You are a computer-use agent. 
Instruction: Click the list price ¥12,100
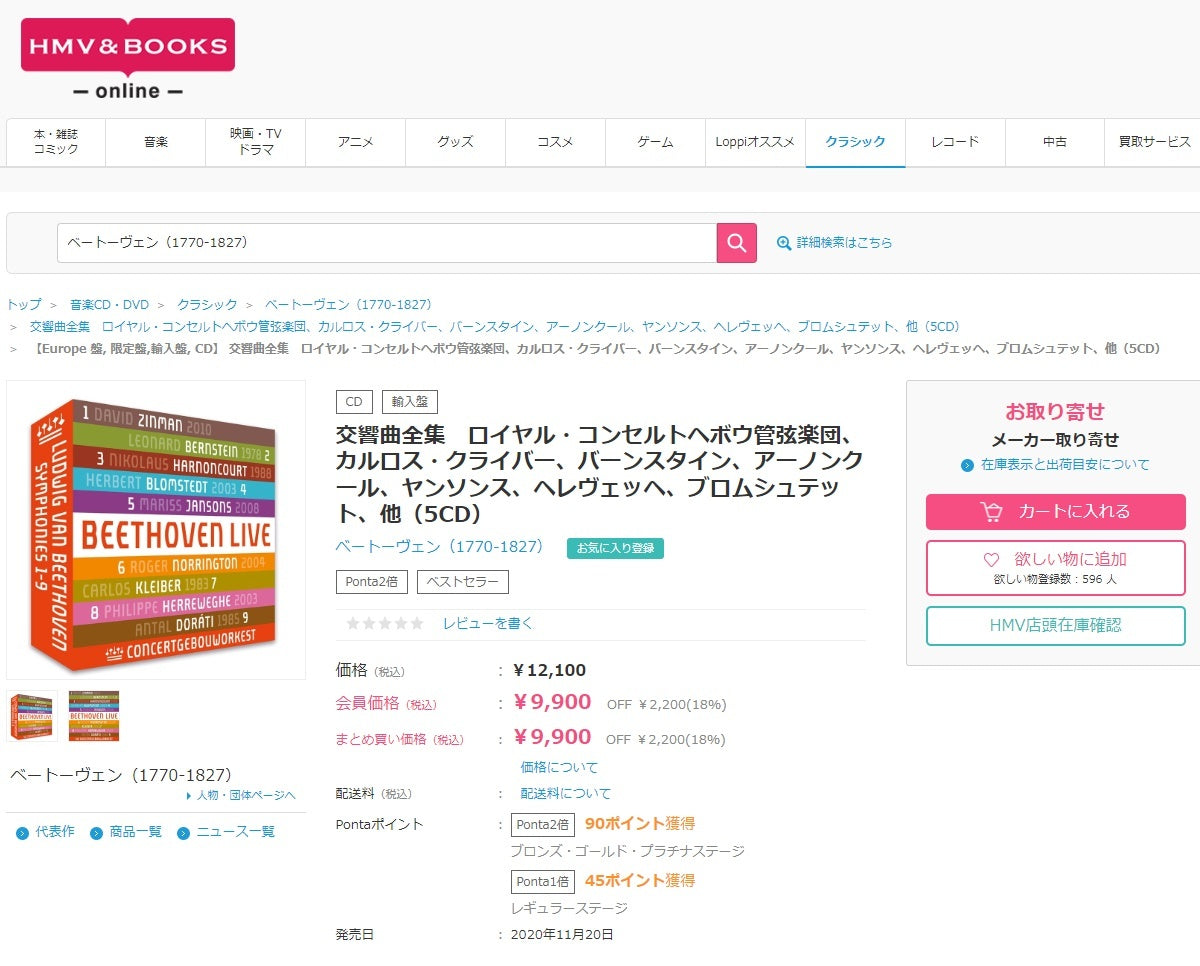pos(549,670)
